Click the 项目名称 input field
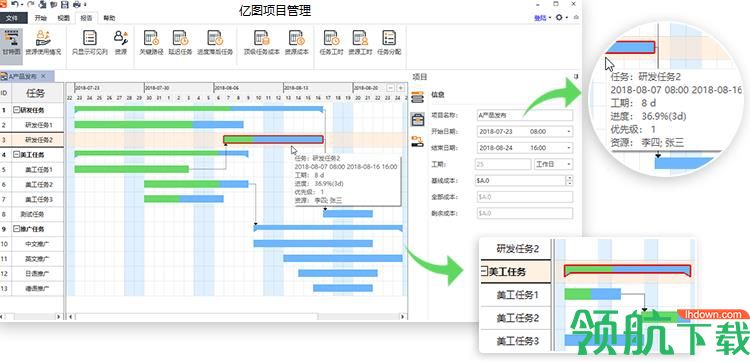The image size is (750, 362). (524, 115)
